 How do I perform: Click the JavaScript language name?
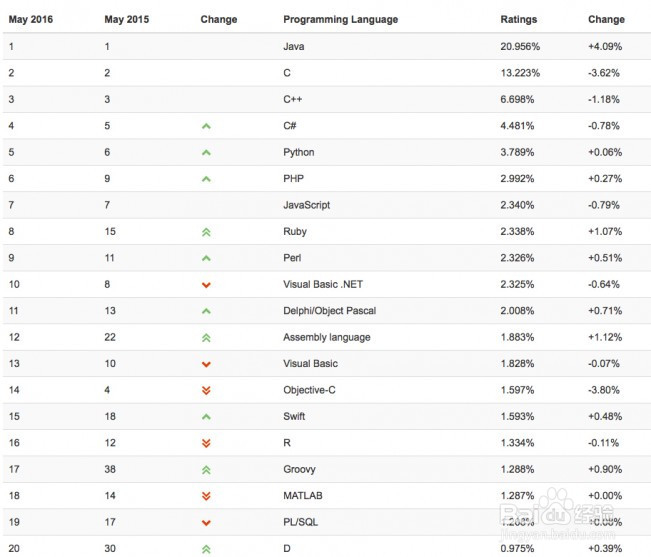click(x=306, y=205)
